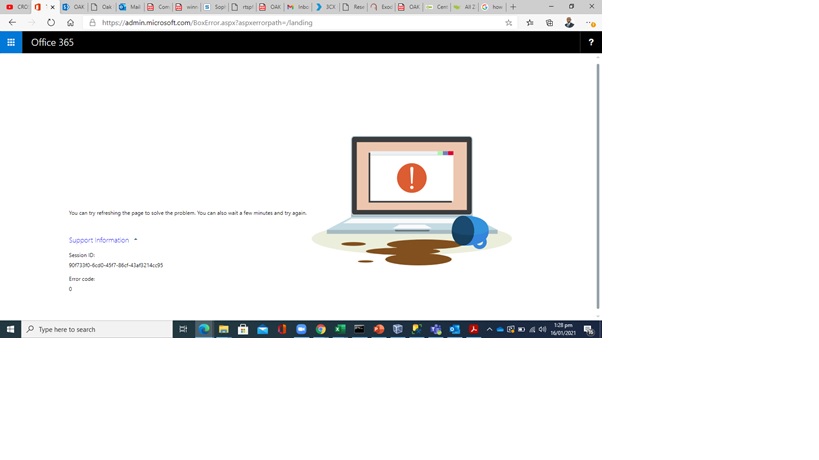Open the Office 365 app launcher waffle
This screenshot has width=819, height=460.
point(11,42)
